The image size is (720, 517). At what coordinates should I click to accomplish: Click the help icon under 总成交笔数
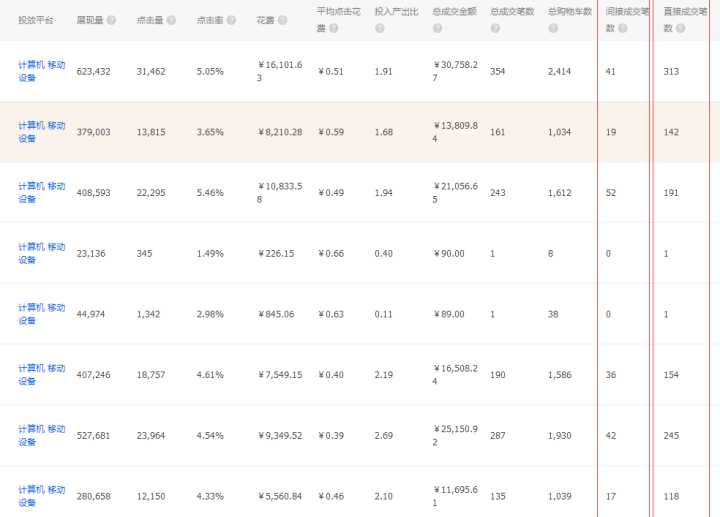coord(495,28)
